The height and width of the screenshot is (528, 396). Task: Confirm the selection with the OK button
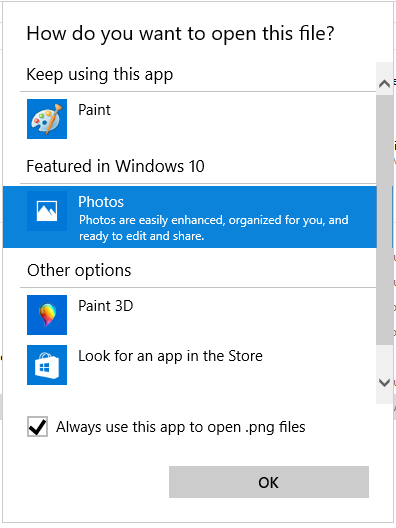pos(269,482)
